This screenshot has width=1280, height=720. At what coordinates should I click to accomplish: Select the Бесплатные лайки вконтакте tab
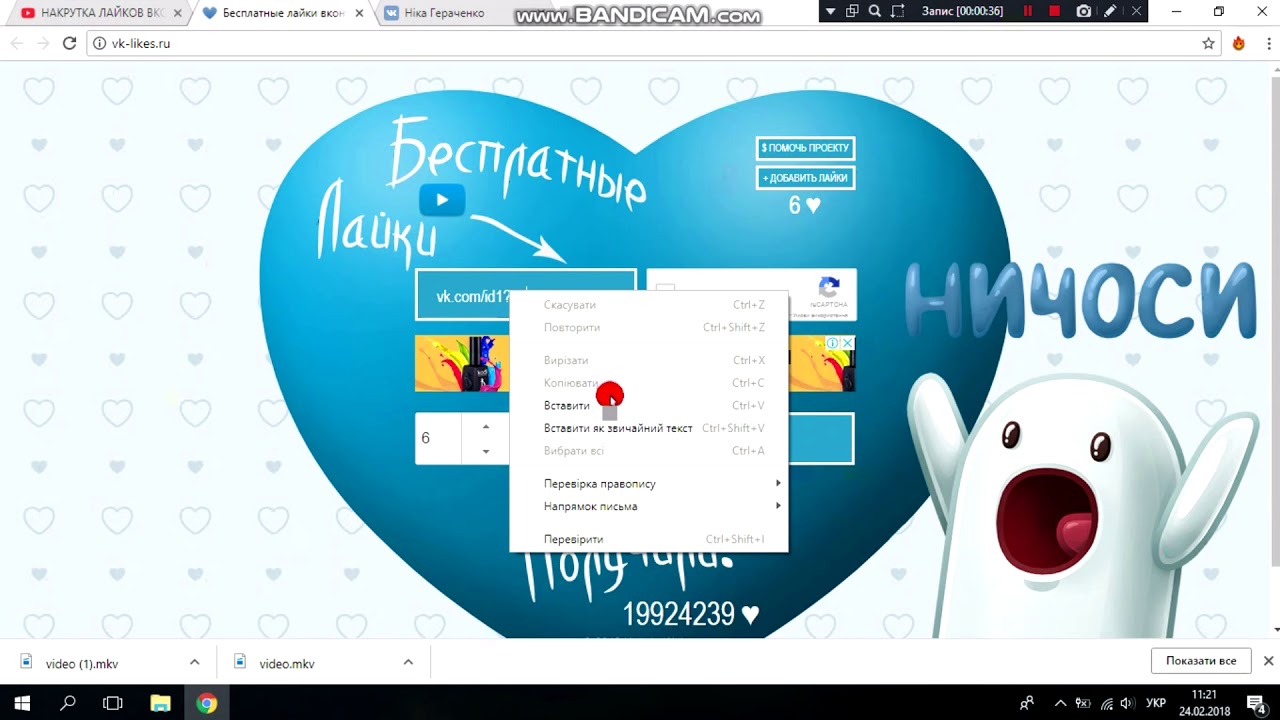(283, 13)
